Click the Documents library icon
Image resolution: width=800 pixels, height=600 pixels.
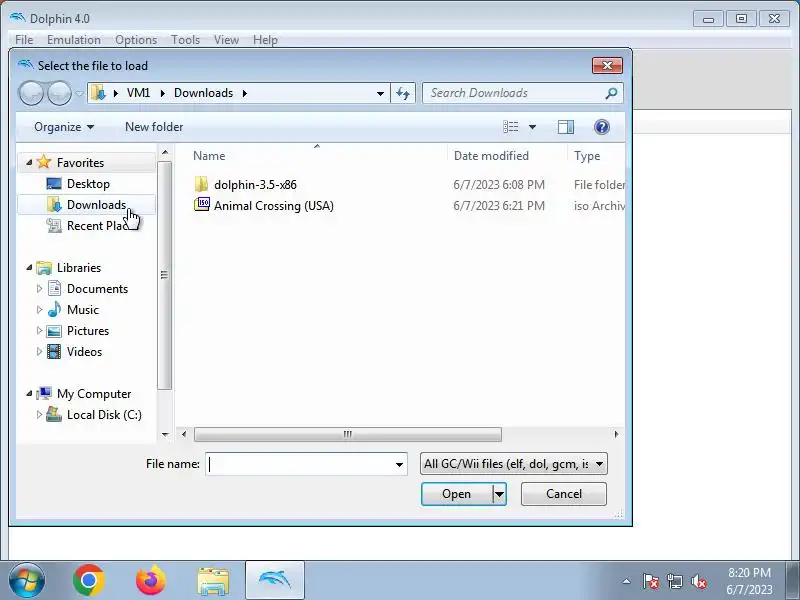54,288
